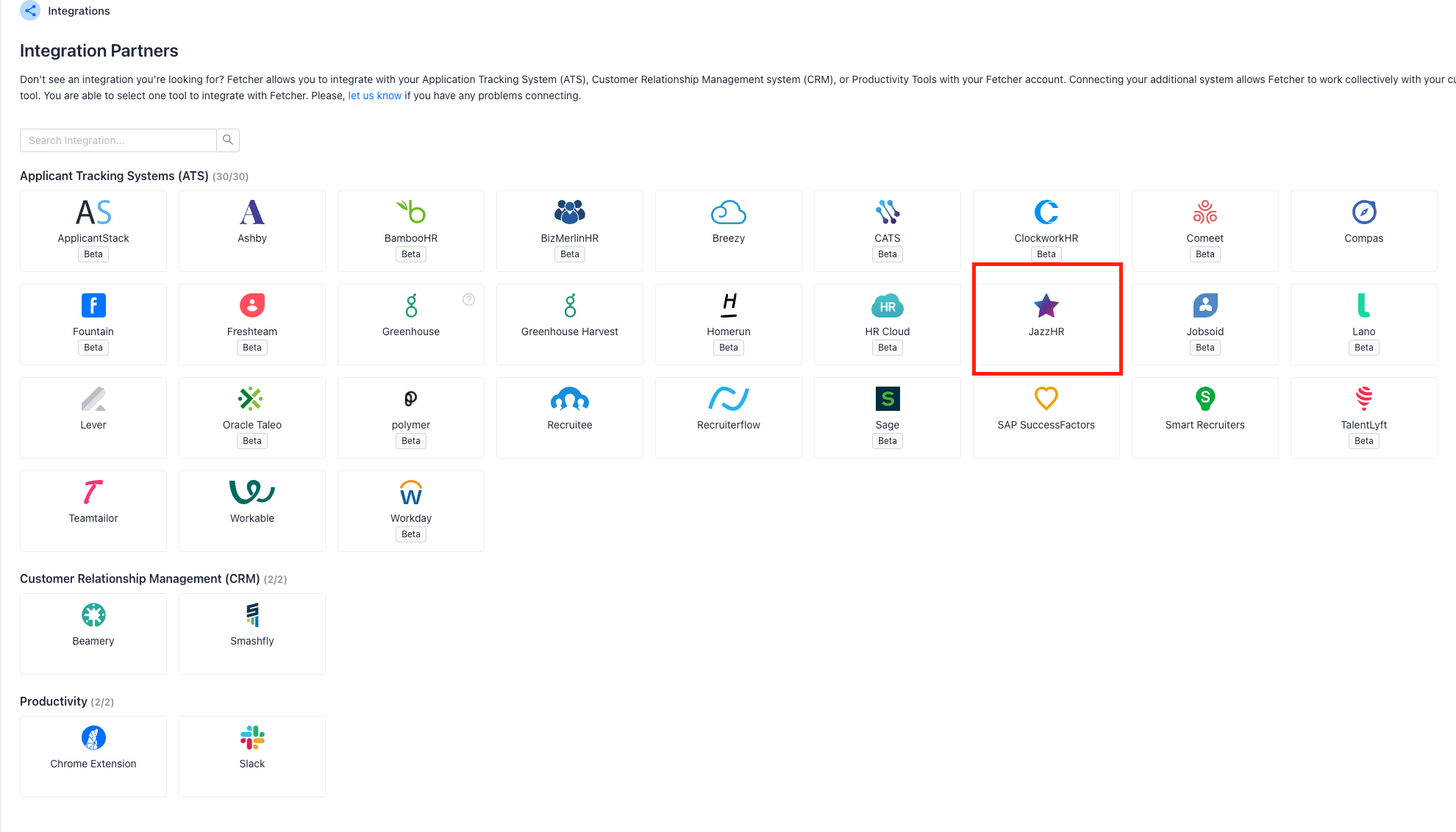Click the "Greenhouse Harvest" label

pyautogui.click(x=570, y=331)
